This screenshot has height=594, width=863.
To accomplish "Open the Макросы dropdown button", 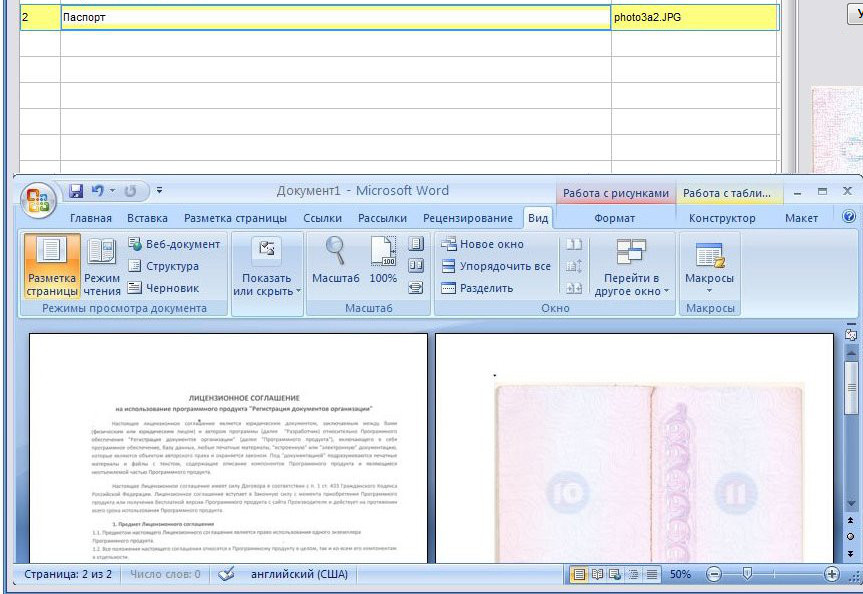I will [x=709, y=266].
